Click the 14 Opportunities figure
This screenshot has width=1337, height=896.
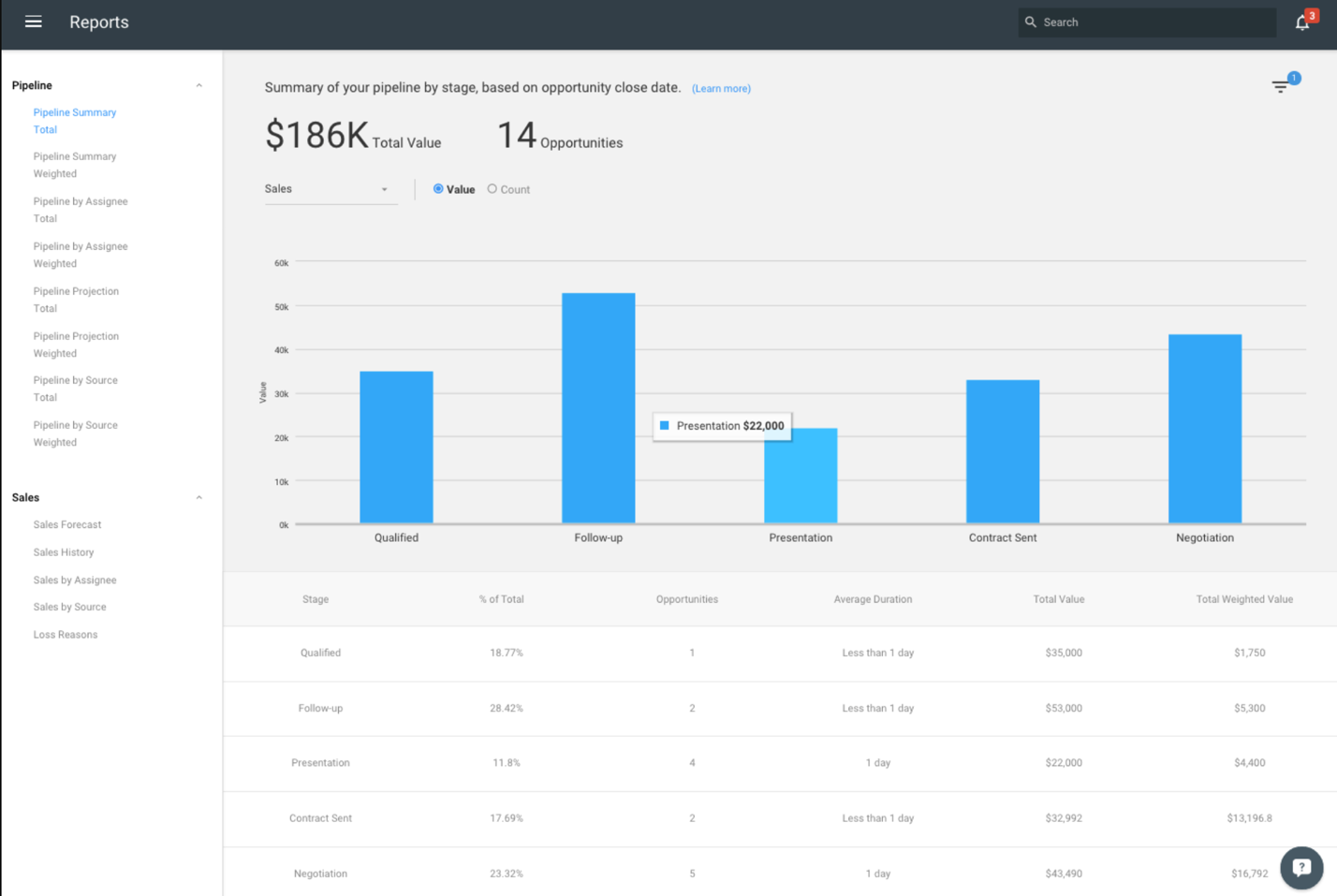pyautogui.click(x=560, y=136)
